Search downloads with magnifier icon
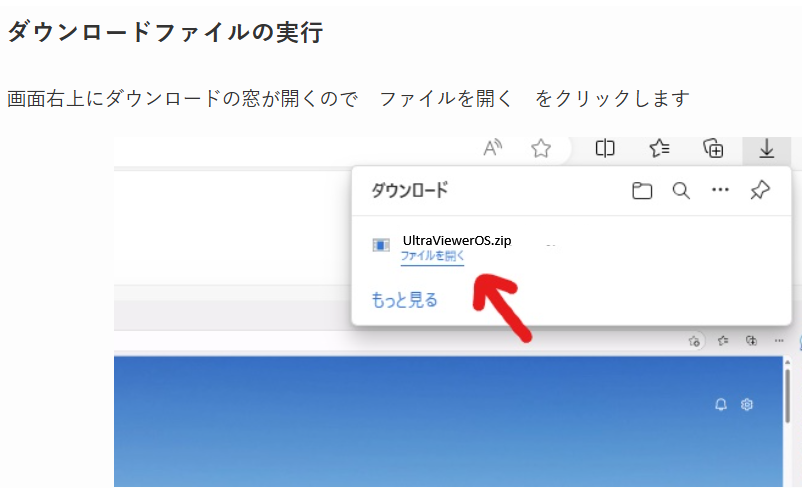The image size is (802, 488). pos(681,190)
